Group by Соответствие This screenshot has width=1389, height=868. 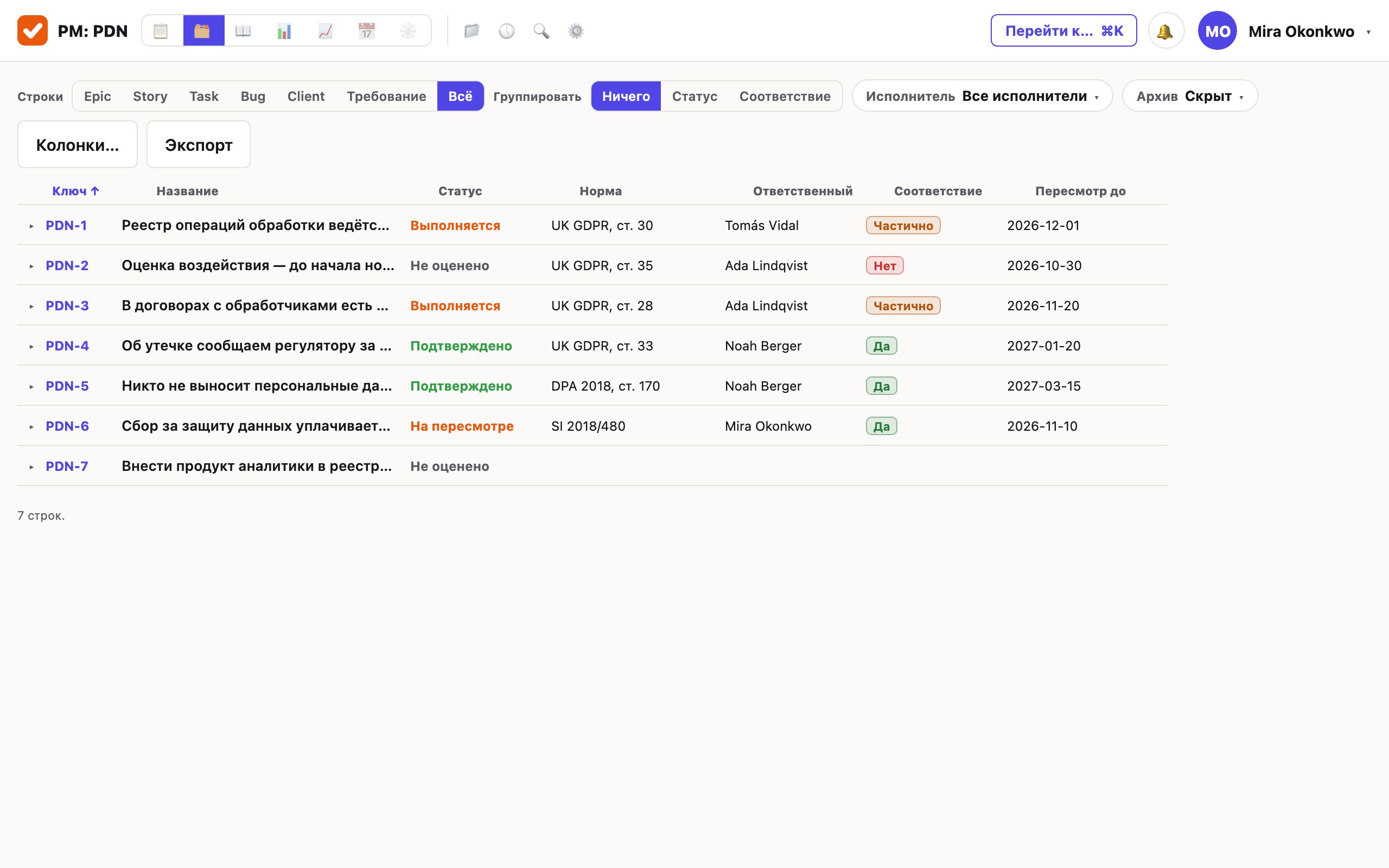[x=785, y=96]
